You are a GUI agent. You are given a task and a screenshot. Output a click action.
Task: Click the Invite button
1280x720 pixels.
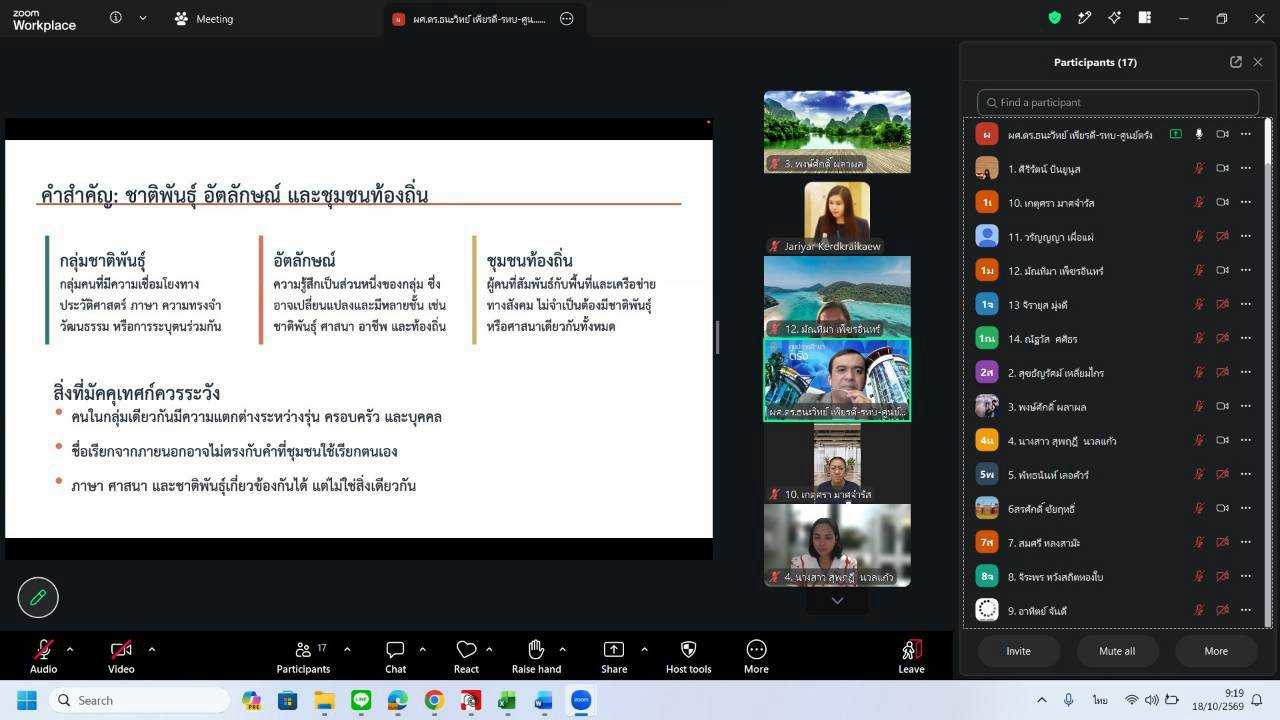(1018, 651)
